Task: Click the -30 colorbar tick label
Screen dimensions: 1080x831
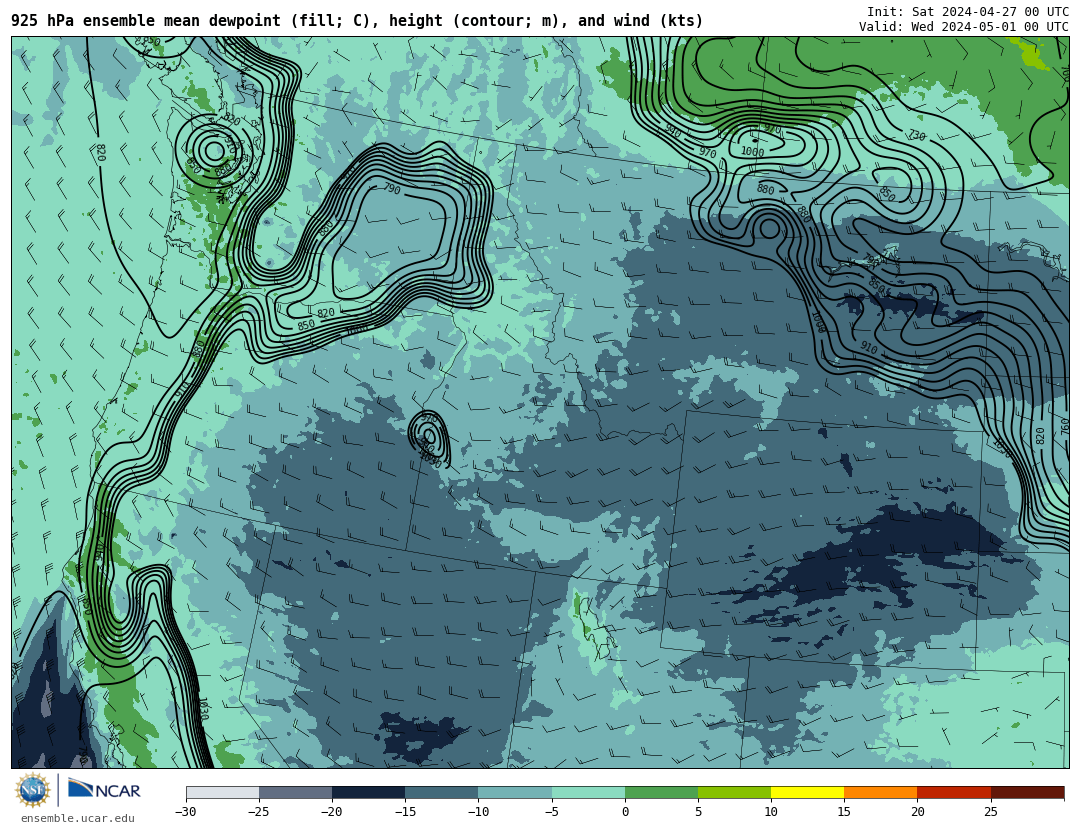Action: point(185,812)
